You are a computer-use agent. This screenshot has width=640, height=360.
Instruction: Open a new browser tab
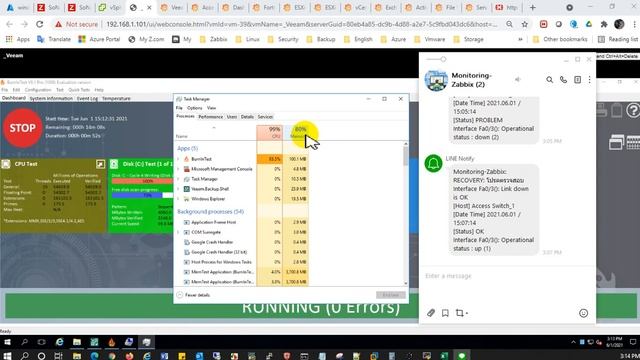[x=532, y=7]
